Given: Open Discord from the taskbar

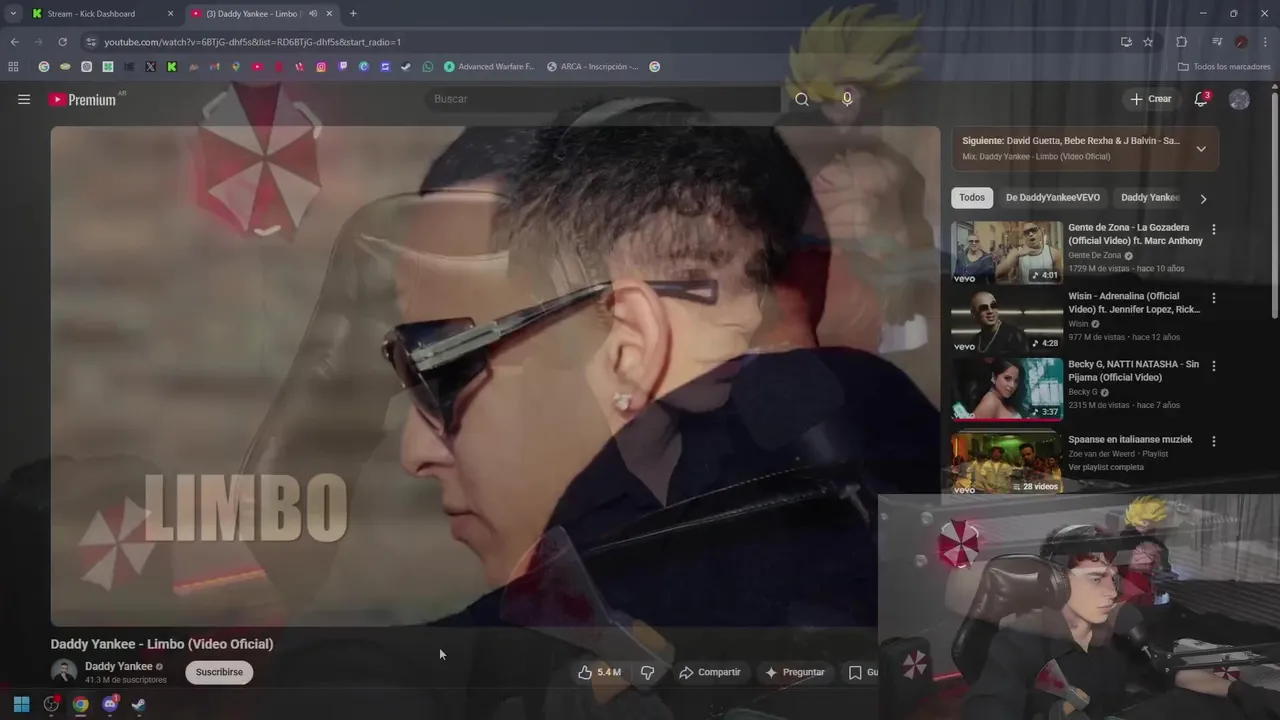Looking at the screenshot, I should 110,704.
